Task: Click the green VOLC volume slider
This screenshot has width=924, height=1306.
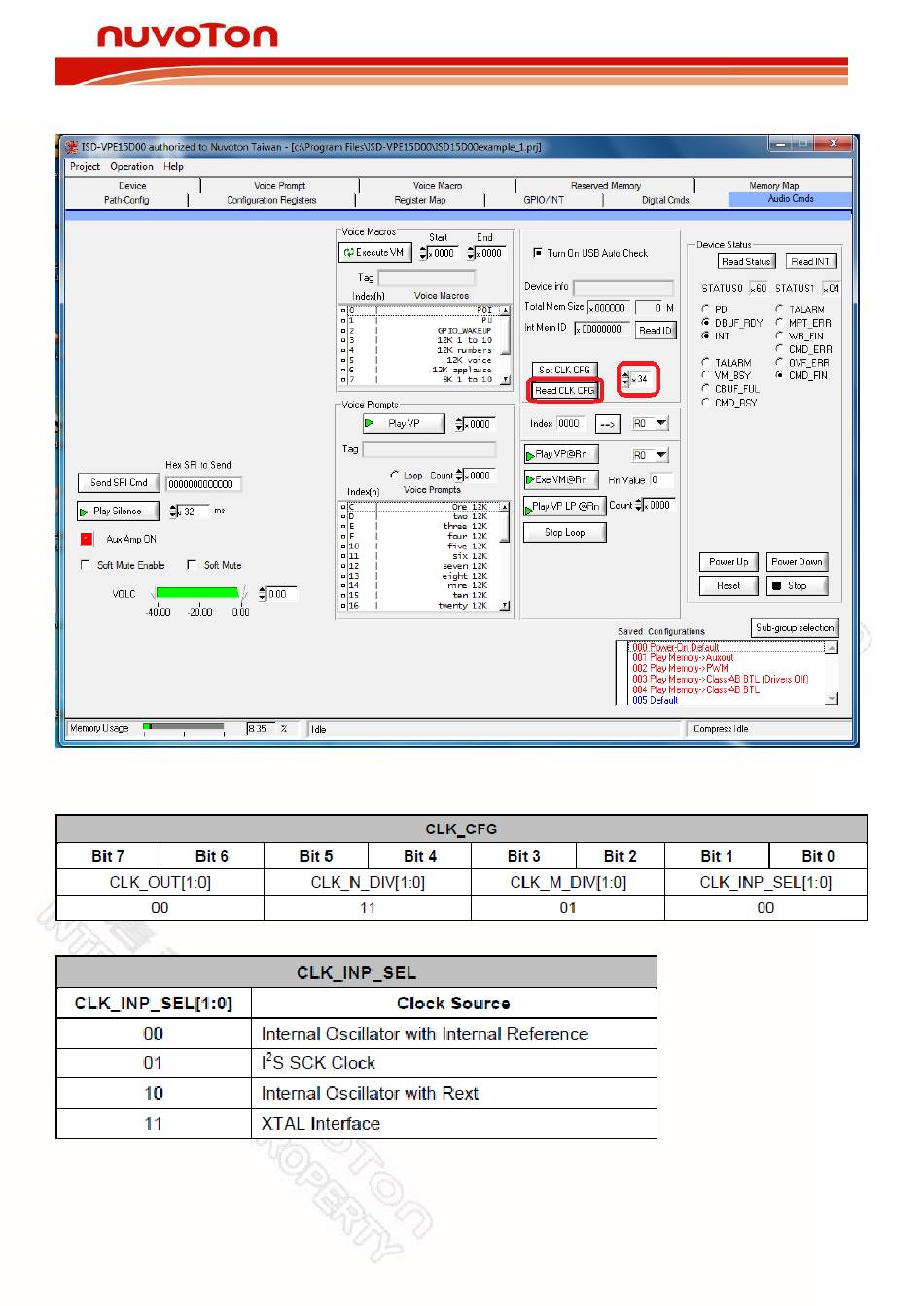Action: [x=198, y=593]
